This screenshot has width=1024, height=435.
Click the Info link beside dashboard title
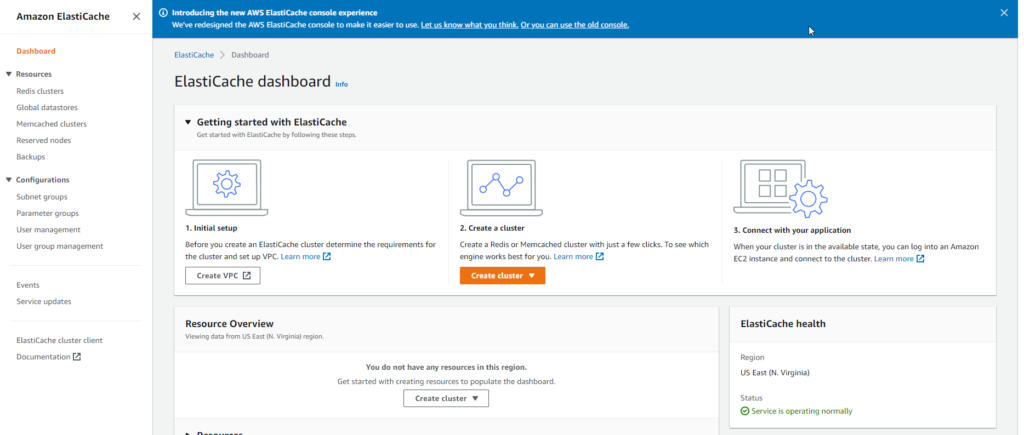coord(342,84)
